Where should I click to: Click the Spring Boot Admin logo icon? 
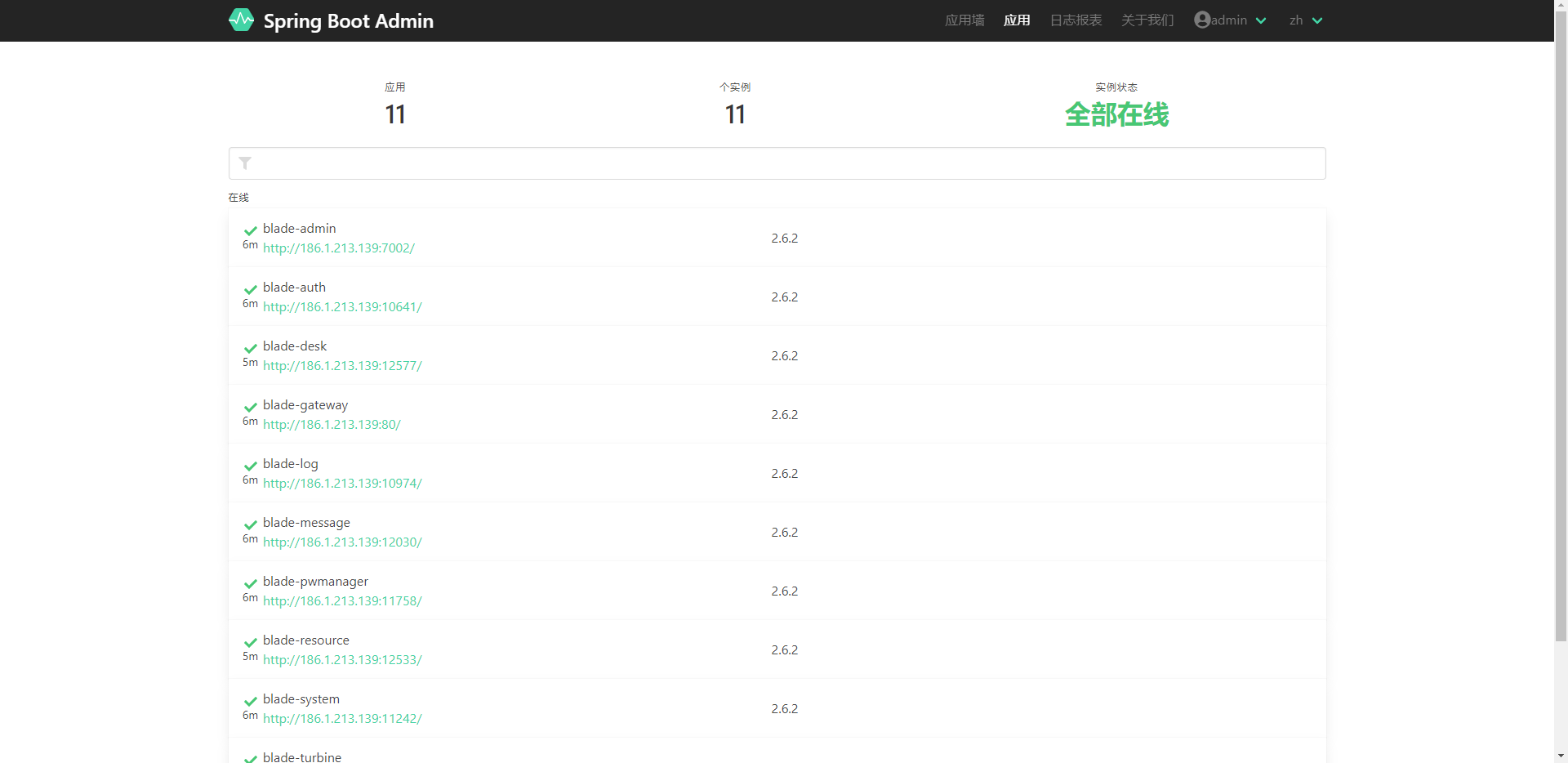241,20
